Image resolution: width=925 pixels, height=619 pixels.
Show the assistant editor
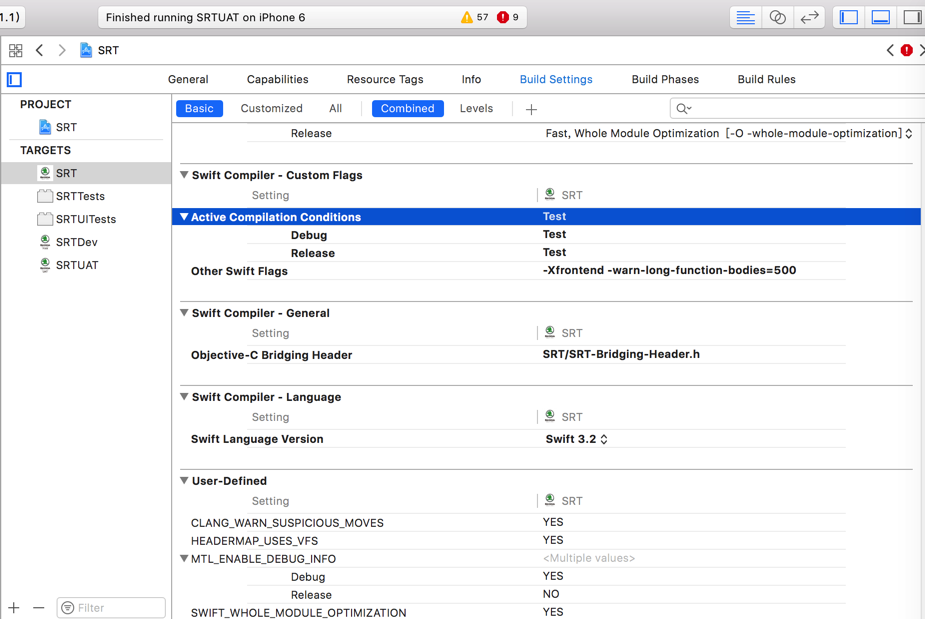[777, 17]
